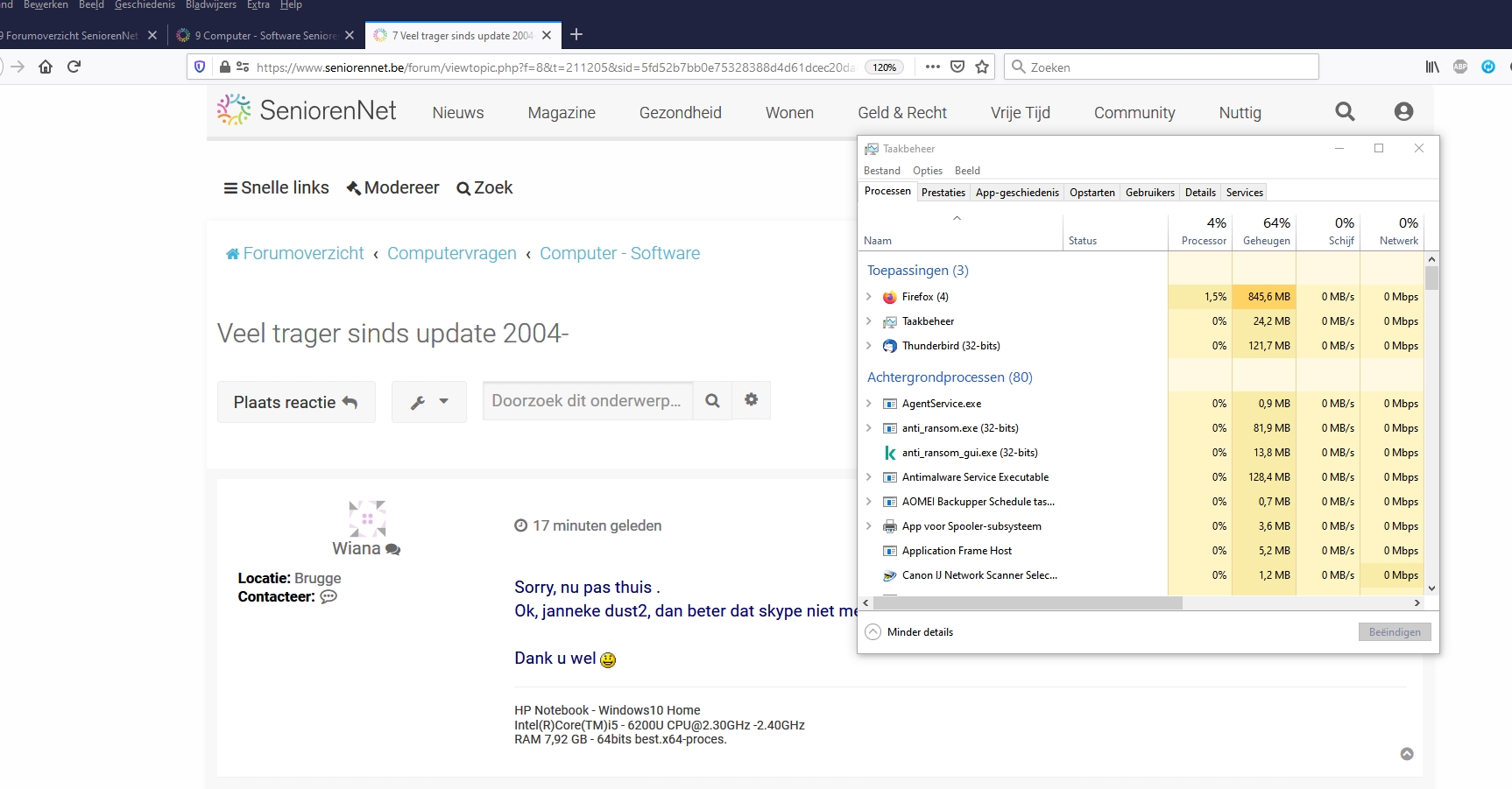1512x789 pixels.
Task: Expand the Thunderbird process entry
Action: pos(869,346)
